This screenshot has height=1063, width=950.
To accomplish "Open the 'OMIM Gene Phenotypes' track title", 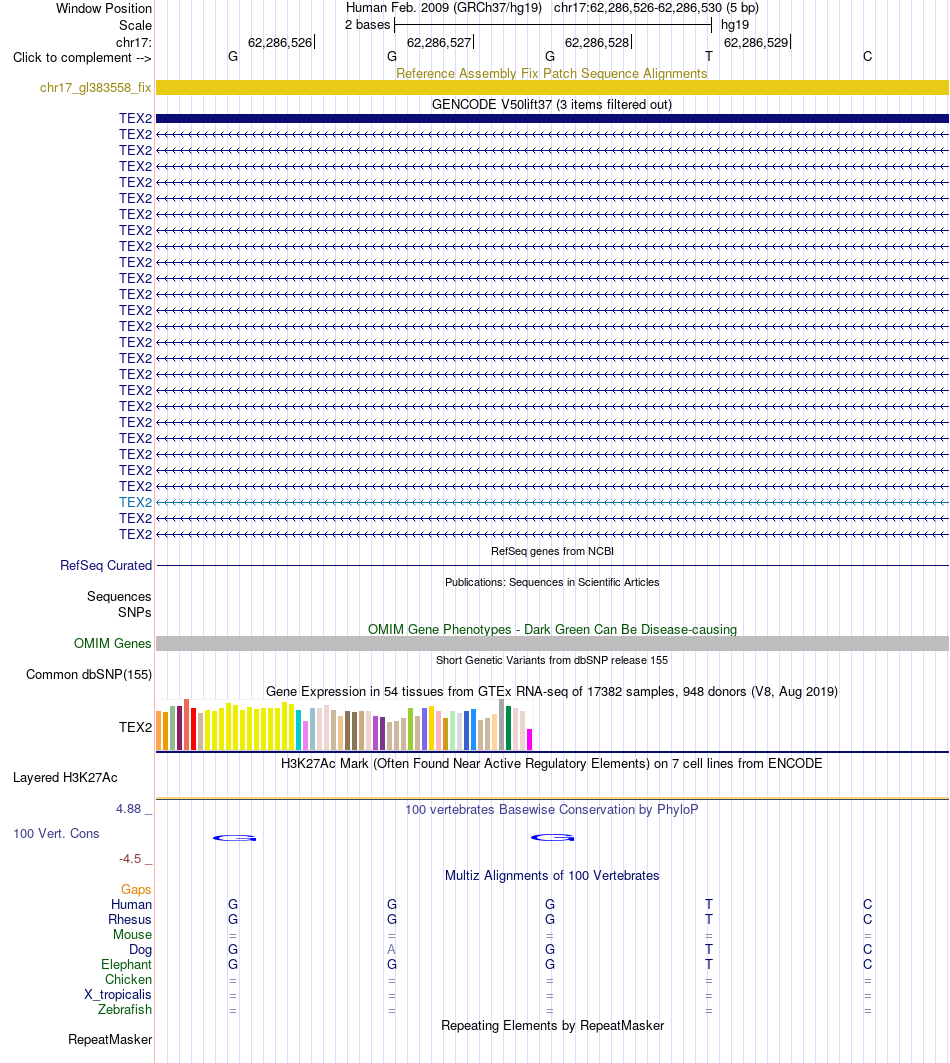I will [x=552, y=629].
